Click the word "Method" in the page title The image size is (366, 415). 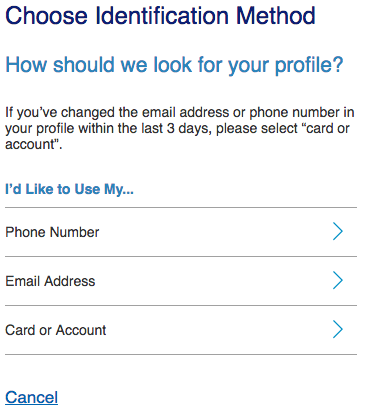(x=276, y=16)
